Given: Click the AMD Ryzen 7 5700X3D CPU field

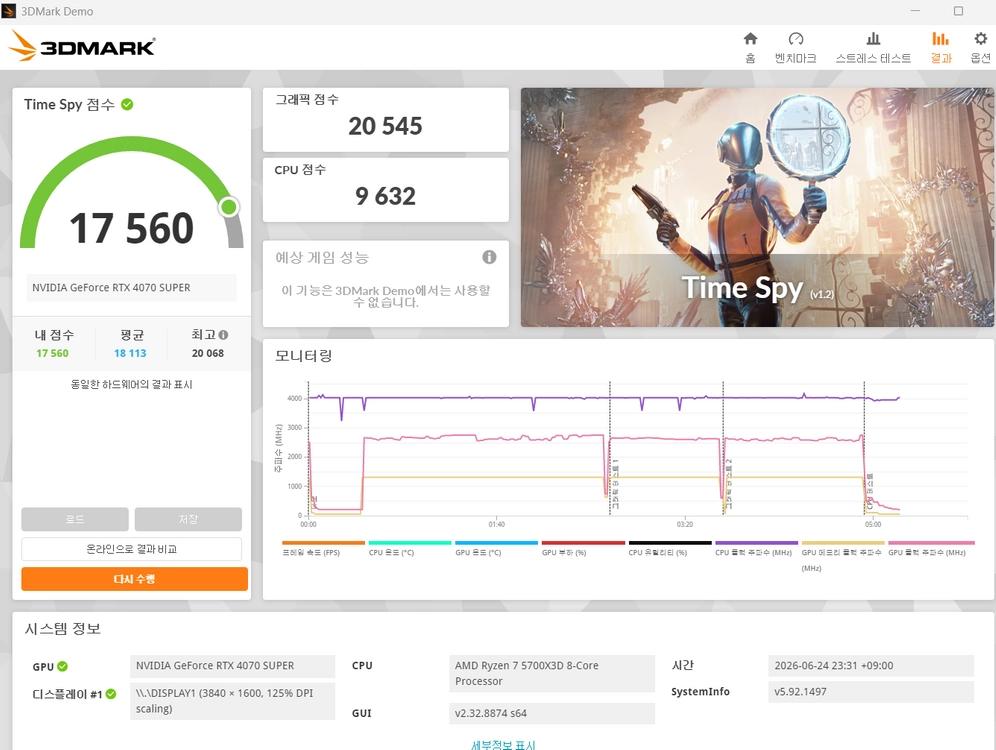Looking at the screenshot, I should 551,673.
